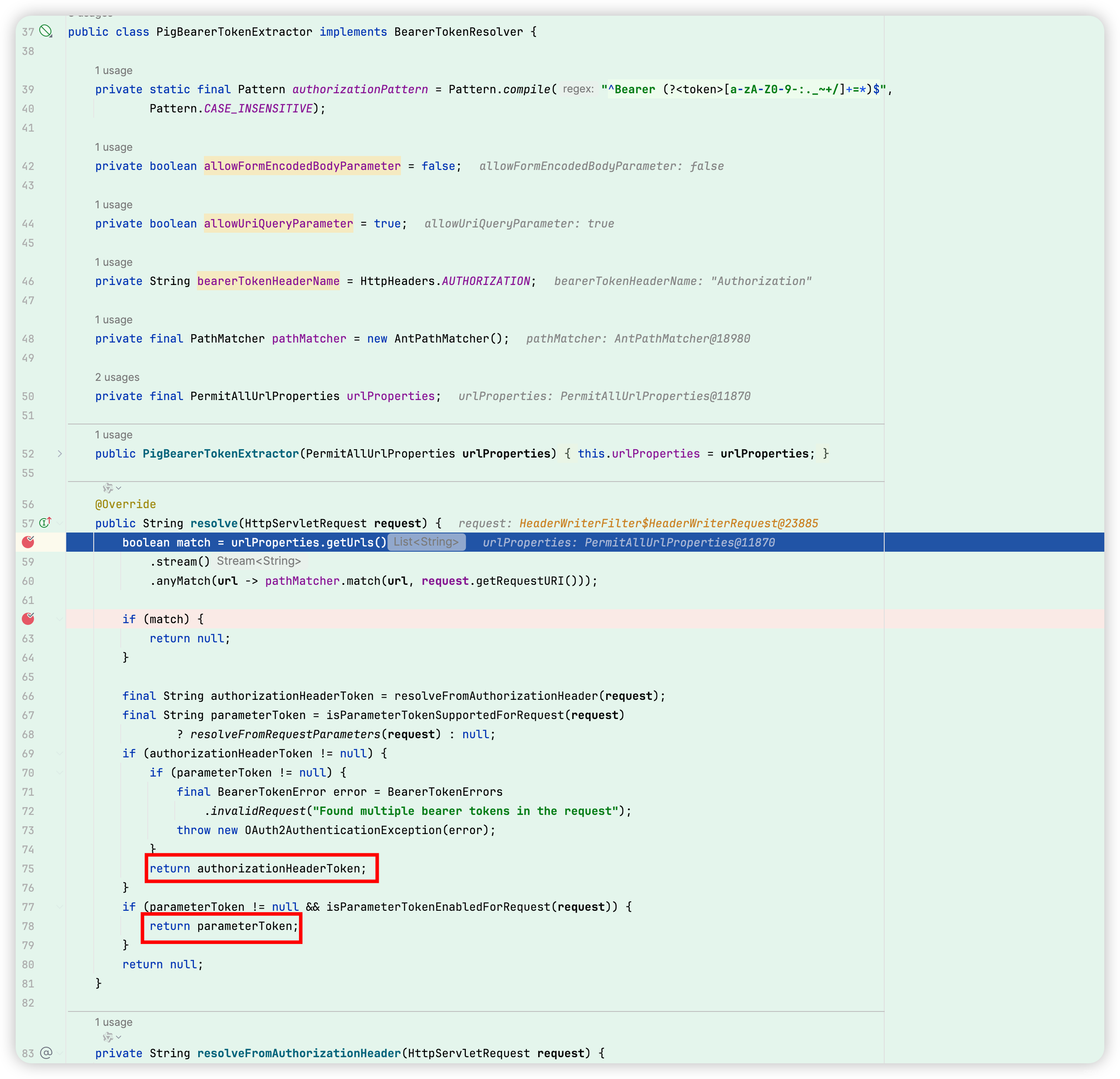The width and height of the screenshot is (1120, 1079).
Task: Click the edit marker icon beside the class declaration
Action: click(x=46, y=32)
